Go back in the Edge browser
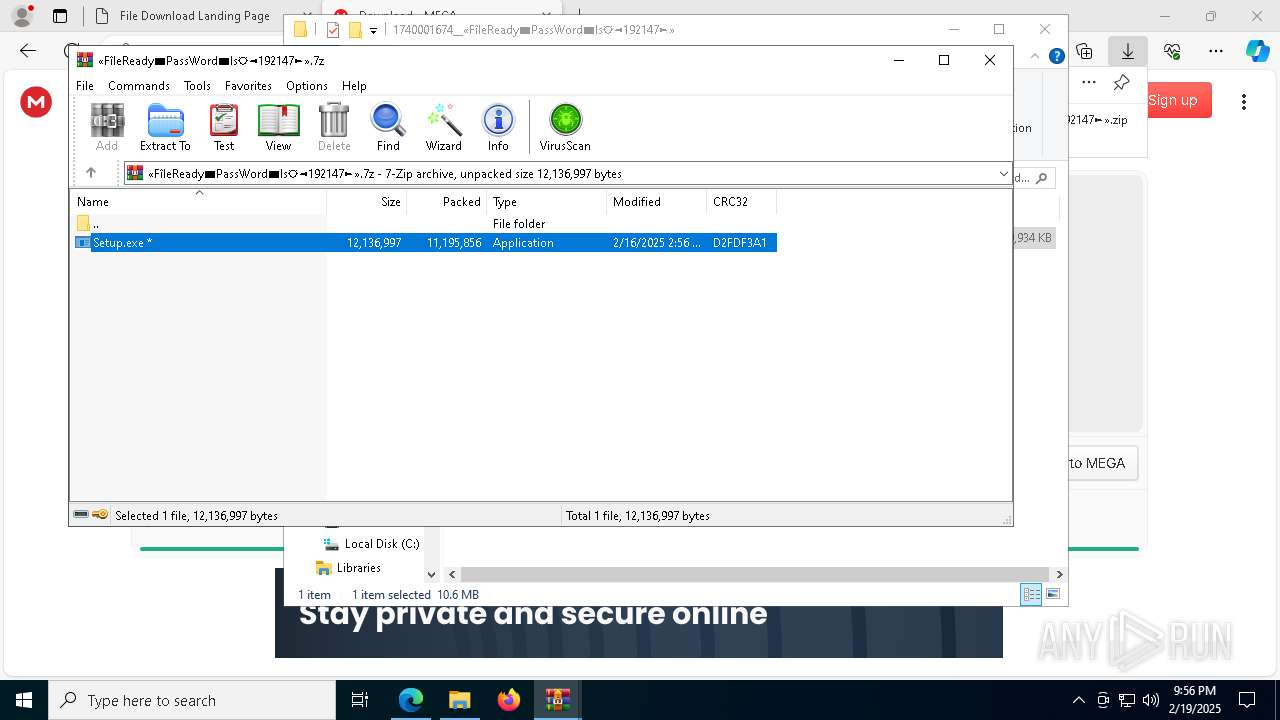The image size is (1280, 720). pos(28,51)
